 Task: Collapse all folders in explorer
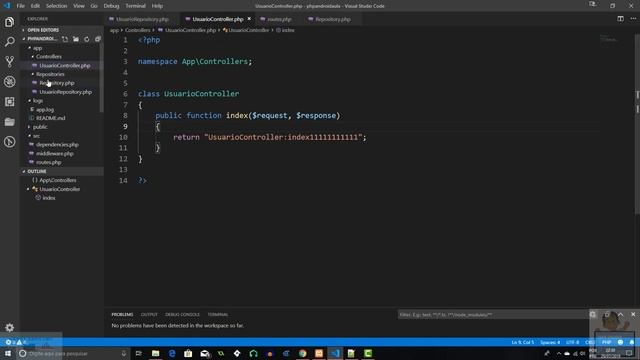point(98,39)
